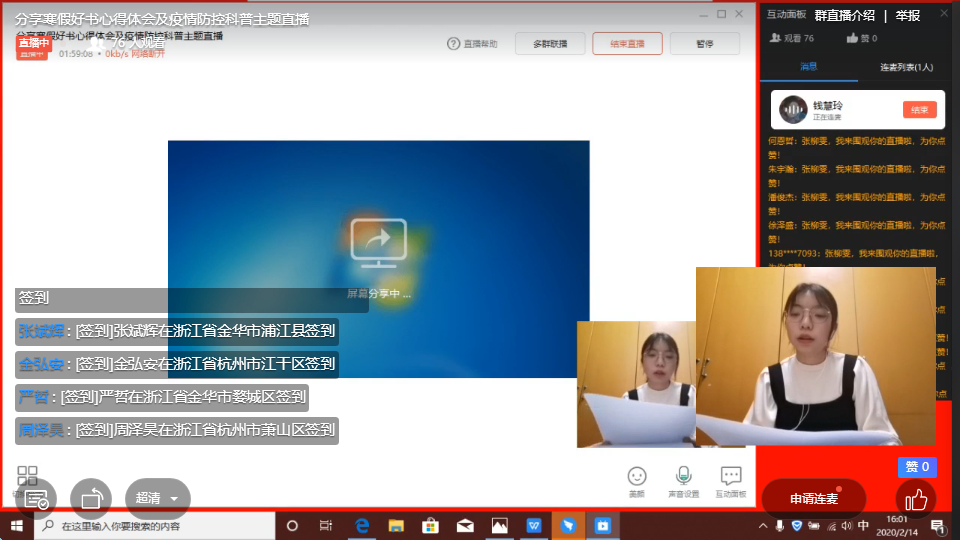The image size is (960, 540).
Task: Switch to the 消息 messages tab
Action: coord(809,67)
